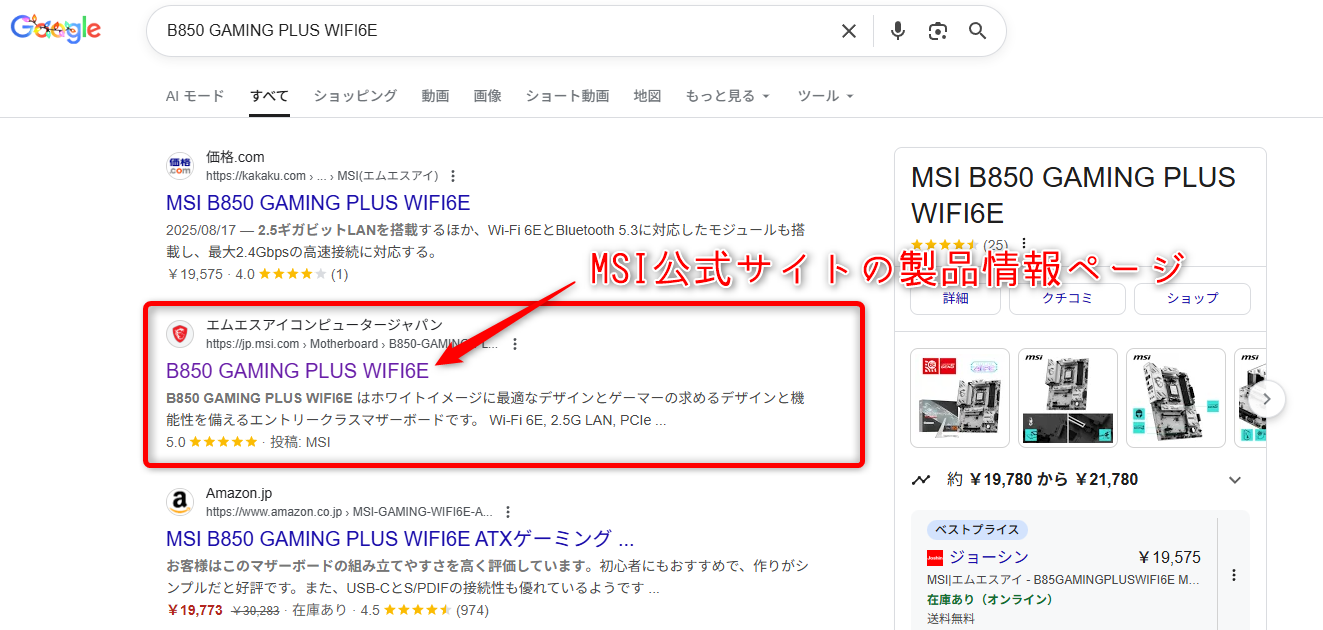The width and height of the screenshot is (1323, 630).
Task: Clear the search box text
Action: coord(848,31)
